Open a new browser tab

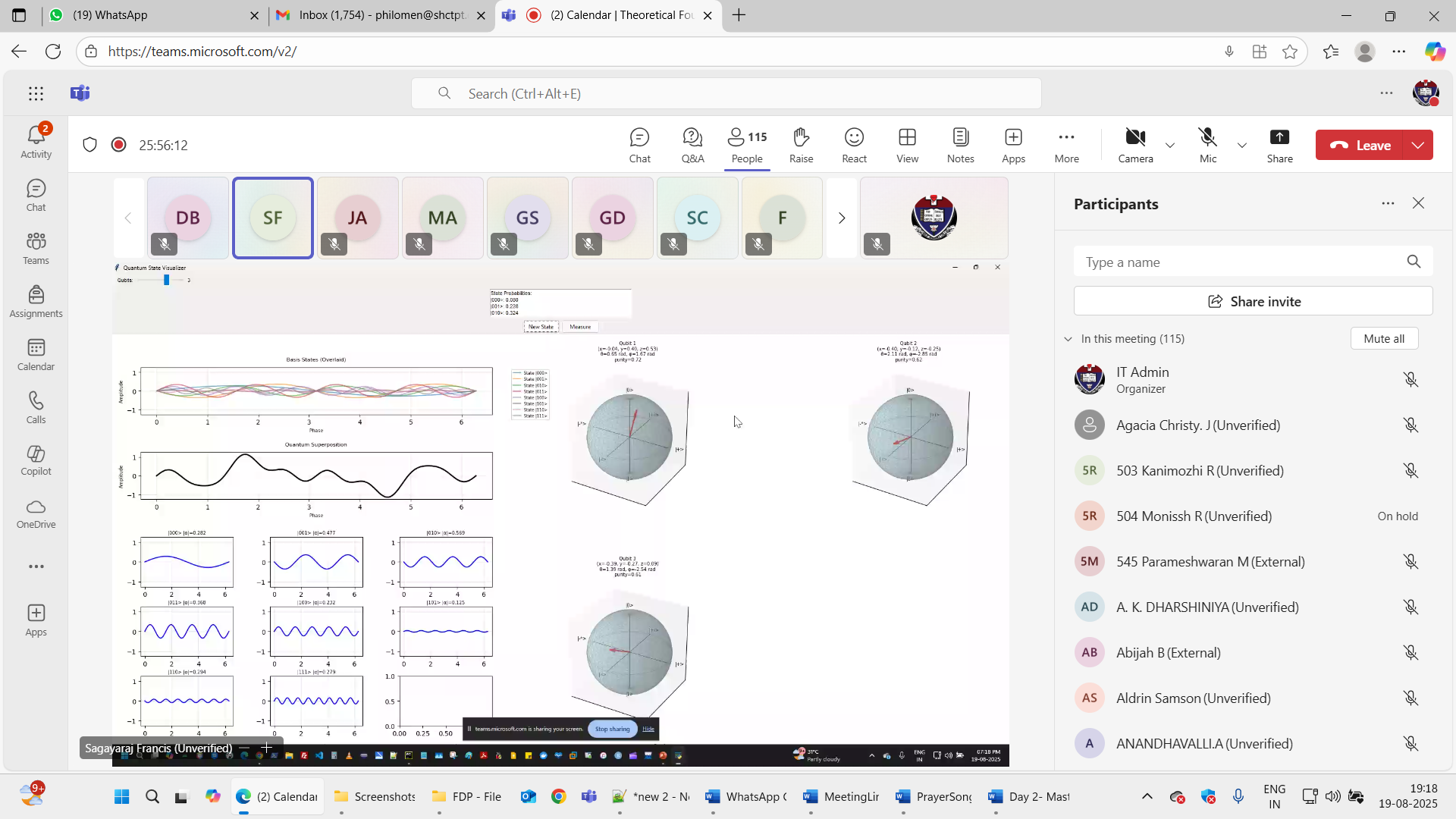739,15
